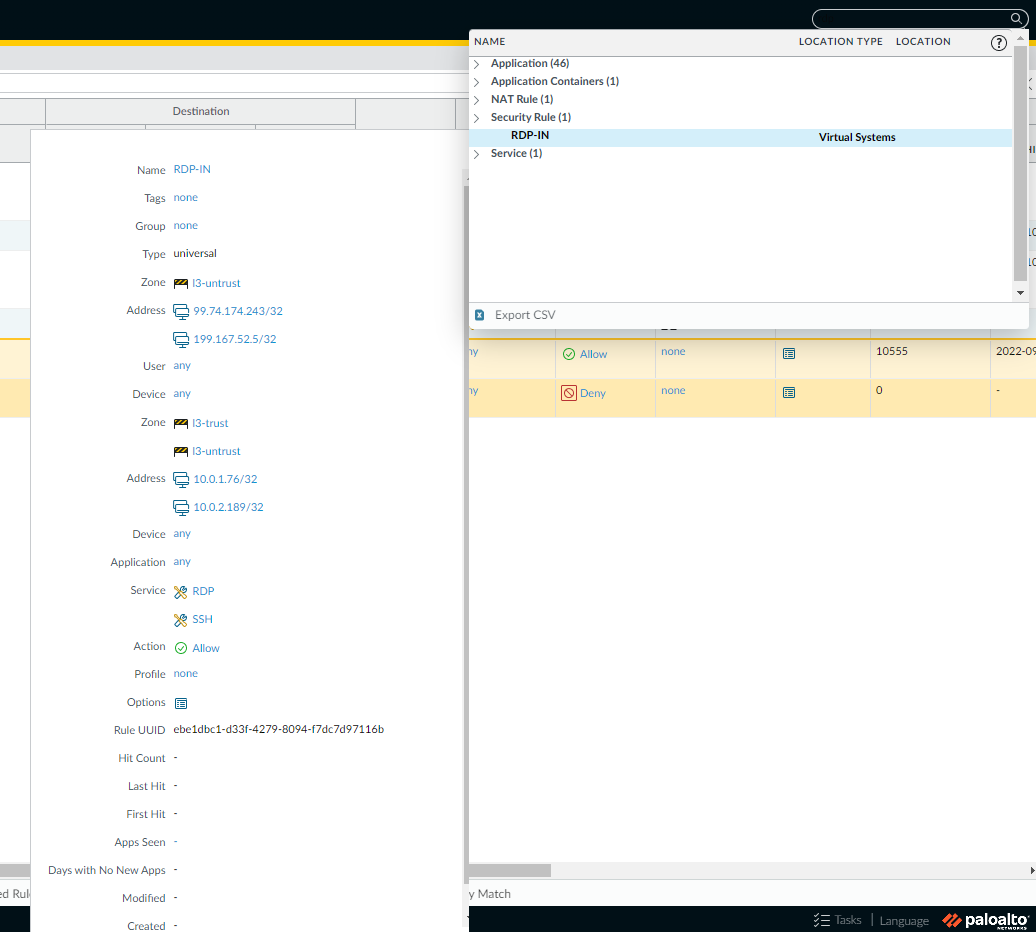This screenshot has height=932, width=1036.
Task: Click the RDP service icon
Action: click(181, 592)
